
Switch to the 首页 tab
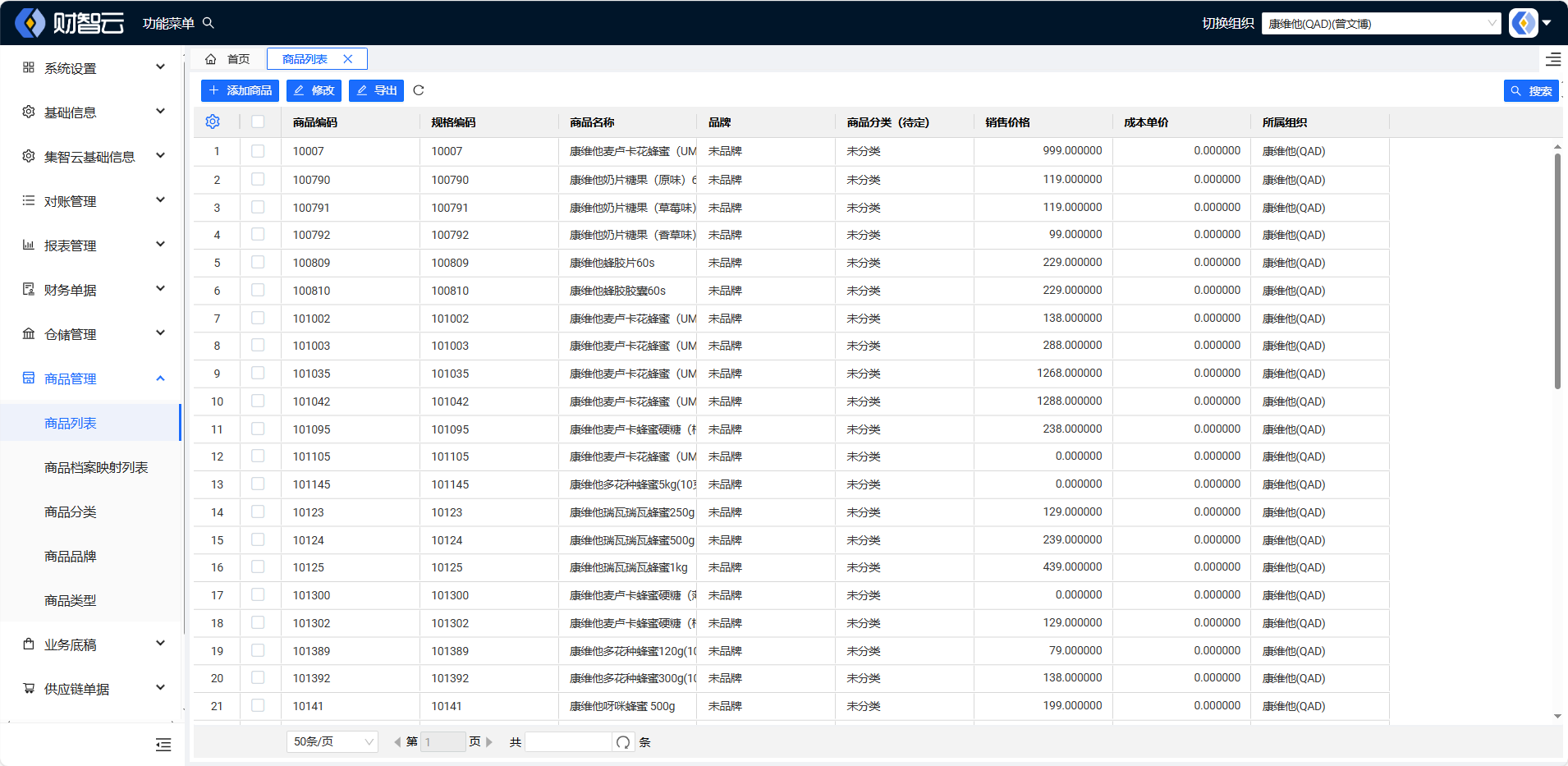tap(238, 59)
